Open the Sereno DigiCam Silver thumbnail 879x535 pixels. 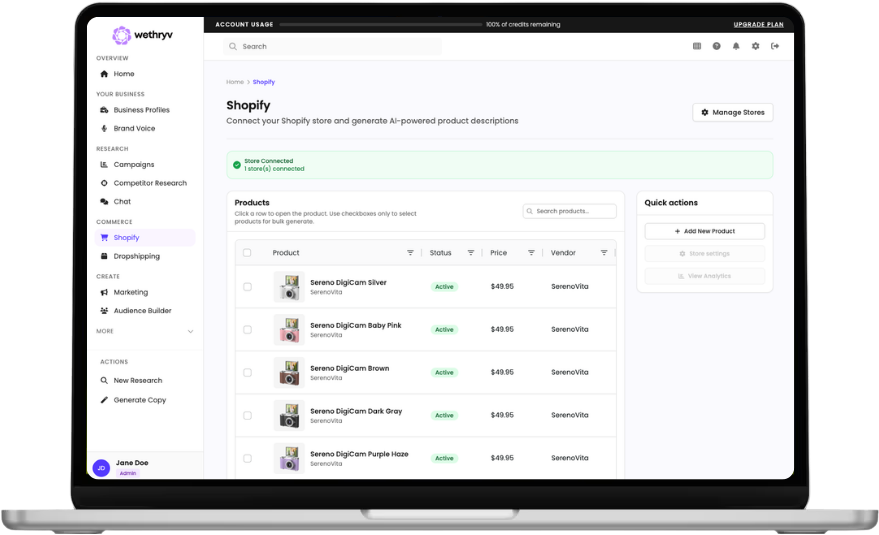point(289,287)
